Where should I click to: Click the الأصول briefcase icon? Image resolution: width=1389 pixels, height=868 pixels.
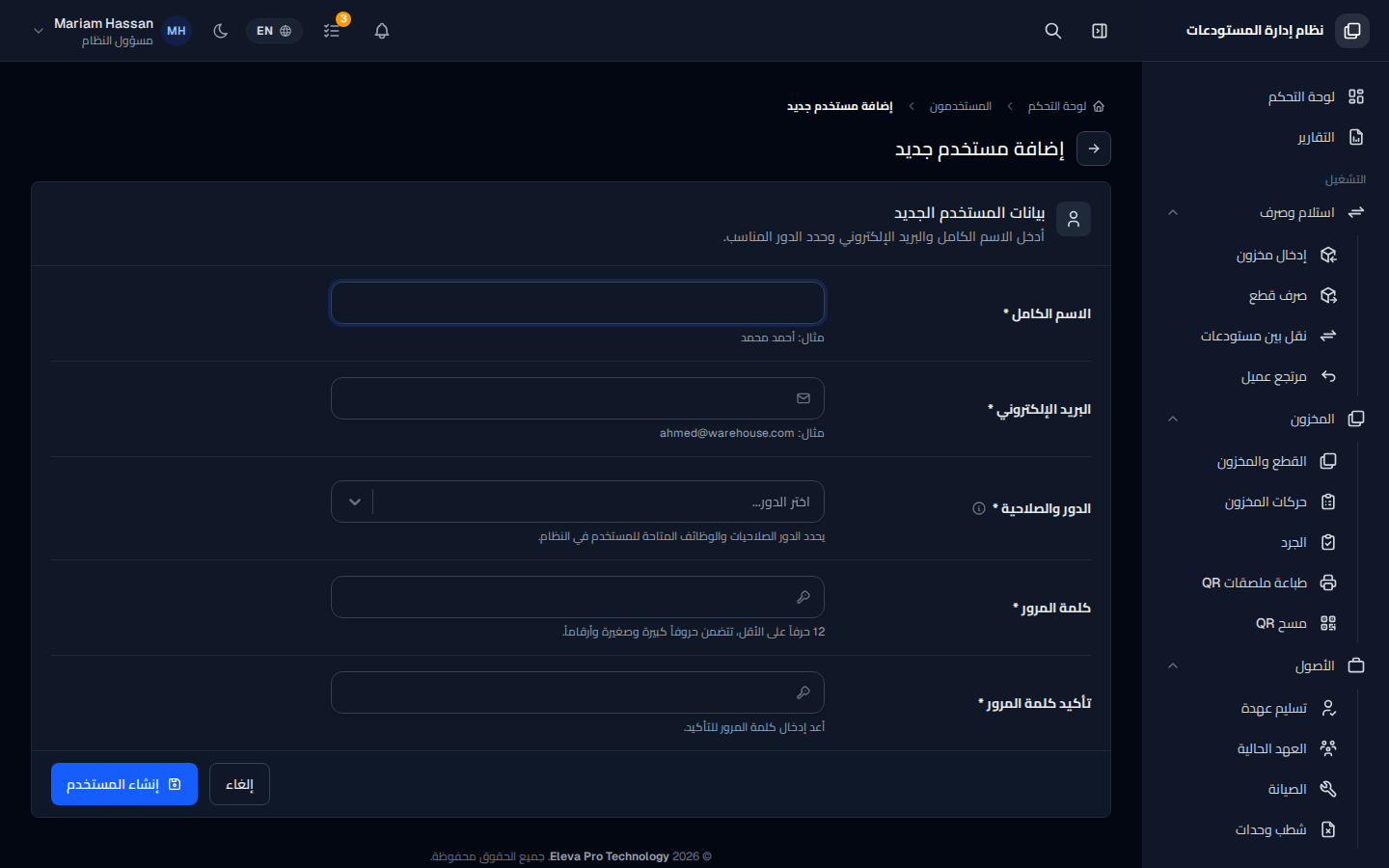click(x=1356, y=665)
